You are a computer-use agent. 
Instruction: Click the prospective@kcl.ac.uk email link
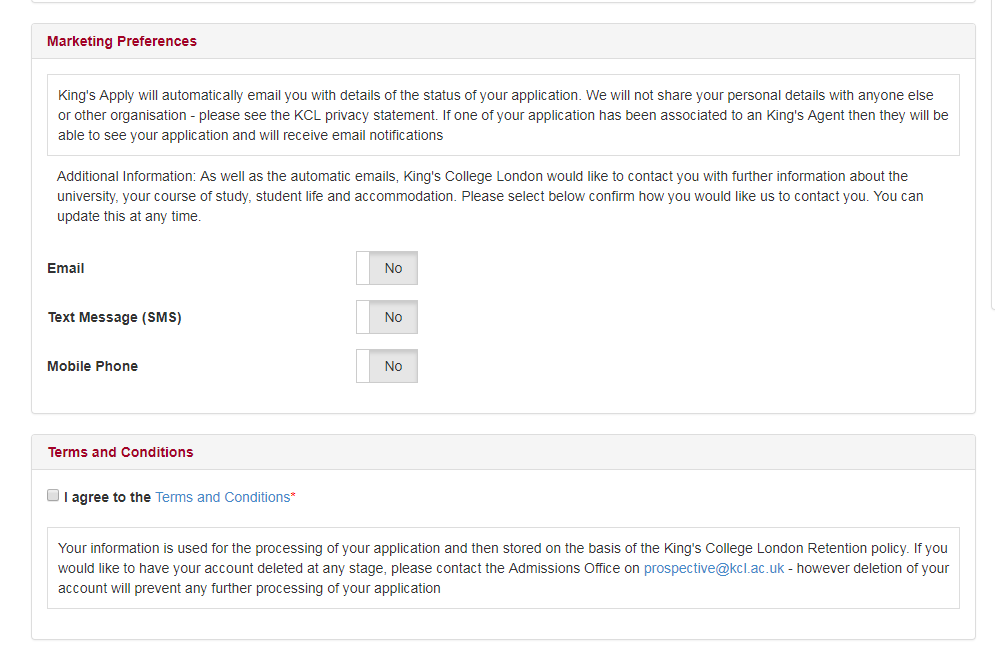(713, 568)
